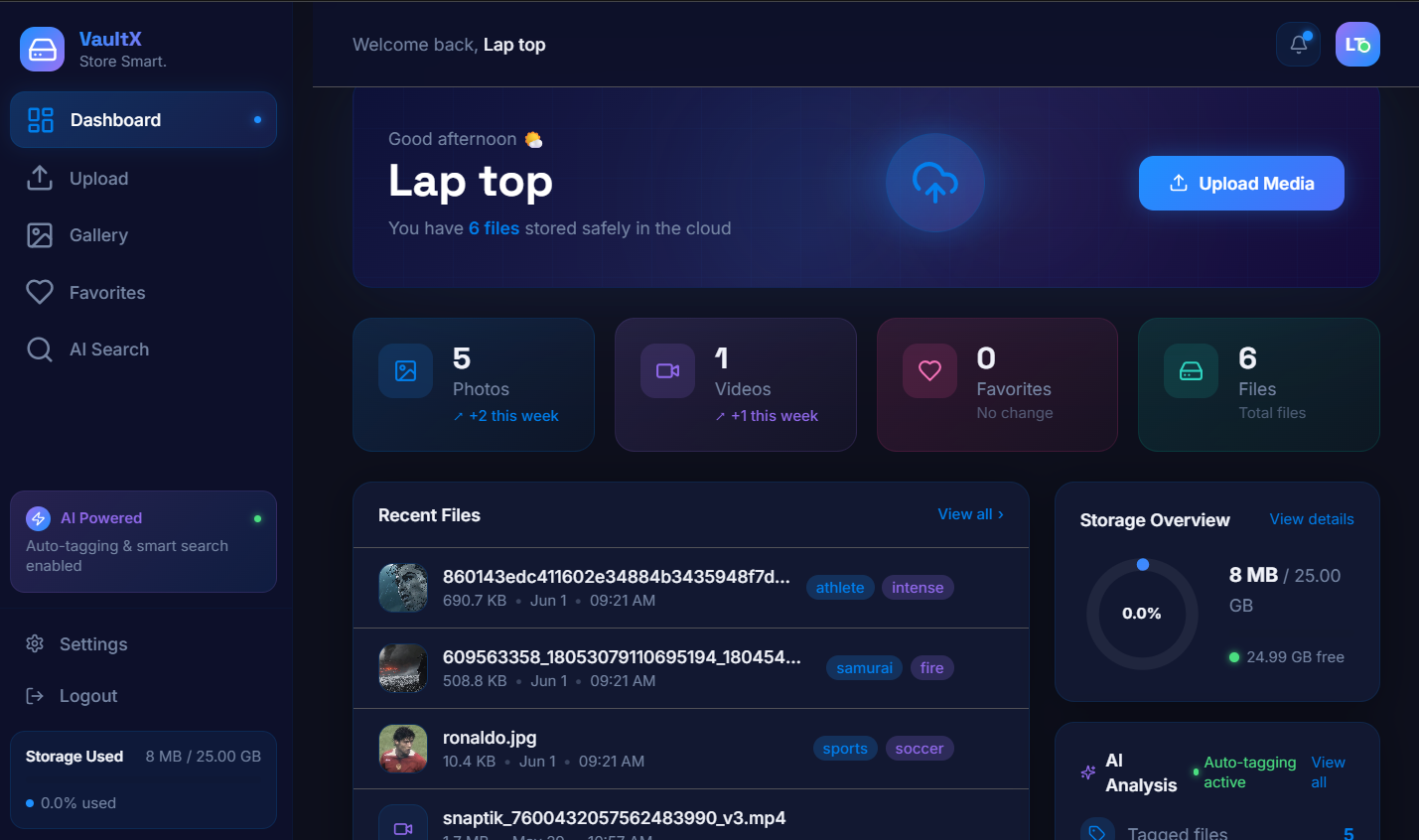The width and height of the screenshot is (1419, 840).
Task: Open Settings in the sidebar
Action: (143, 643)
